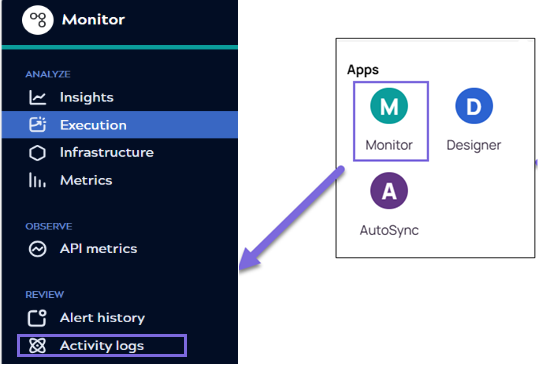Click the Designer label in Apps panel
The image size is (544, 365).
(x=474, y=145)
